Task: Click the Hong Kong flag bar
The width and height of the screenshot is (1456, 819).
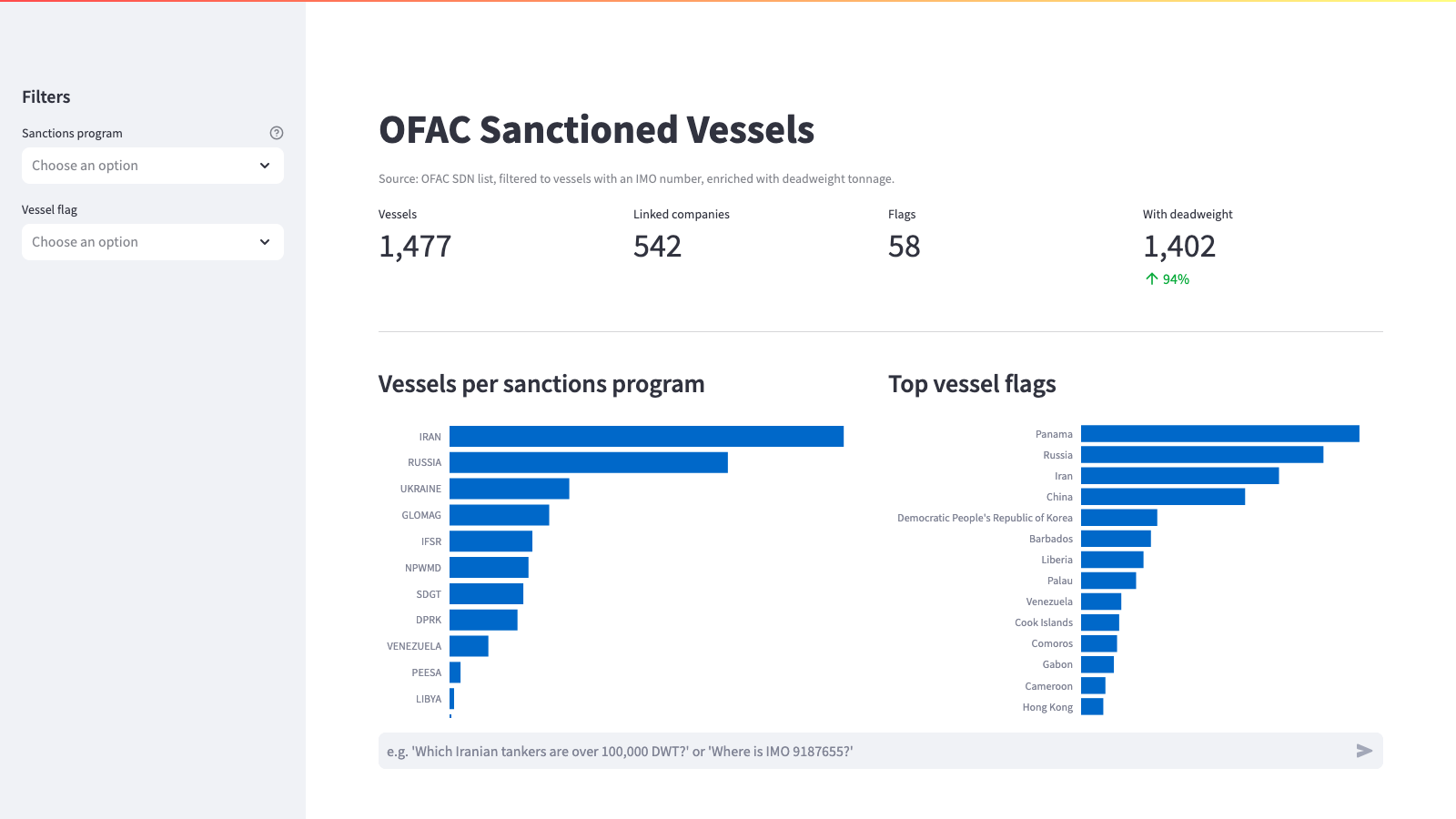Action: pos(1092,707)
